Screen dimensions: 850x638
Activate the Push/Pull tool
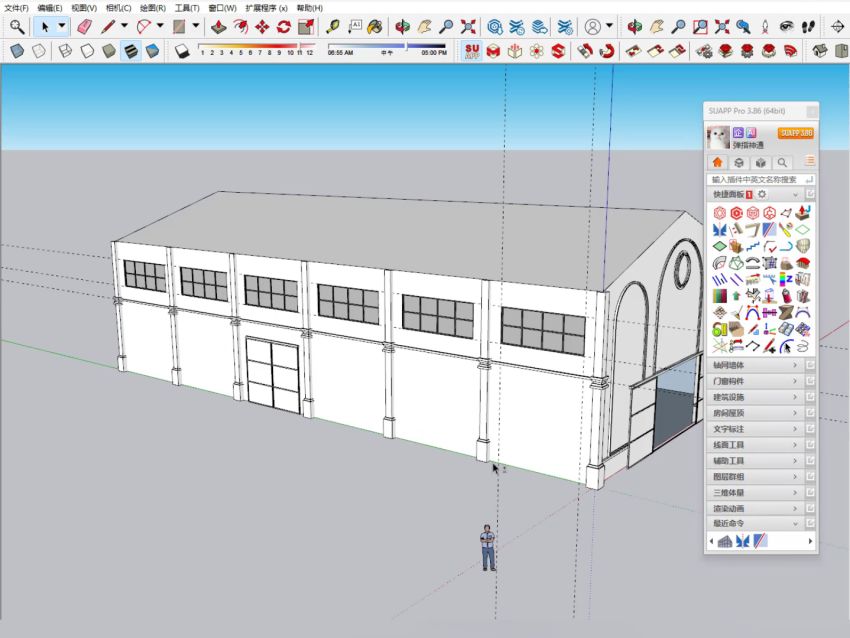coord(219,27)
